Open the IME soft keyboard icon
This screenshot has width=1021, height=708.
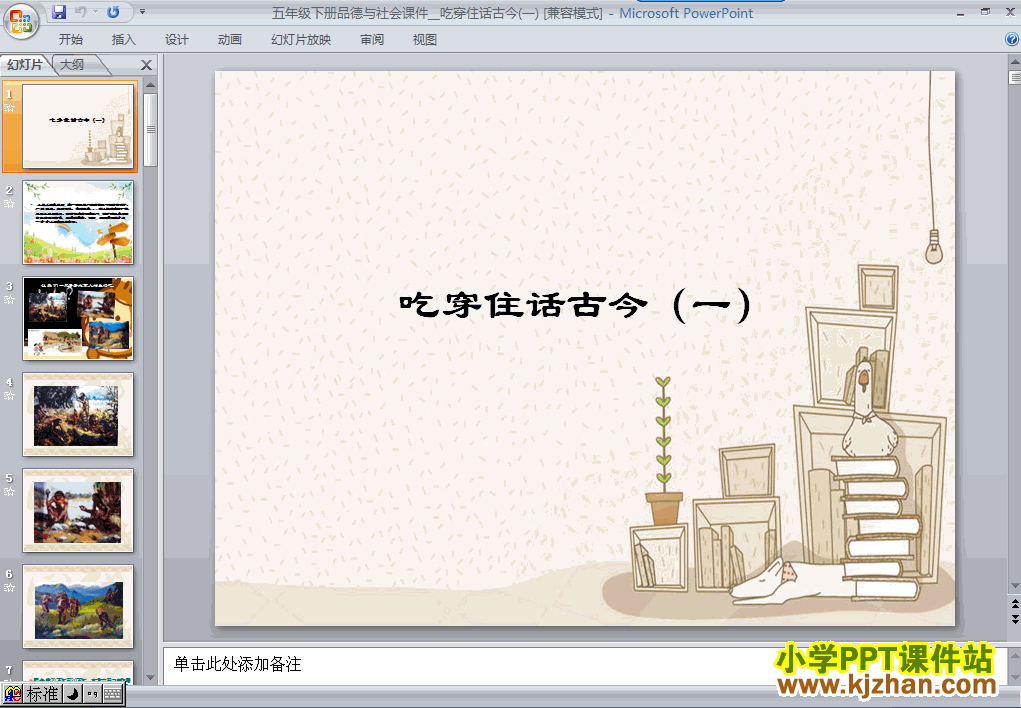(x=113, y=694)
